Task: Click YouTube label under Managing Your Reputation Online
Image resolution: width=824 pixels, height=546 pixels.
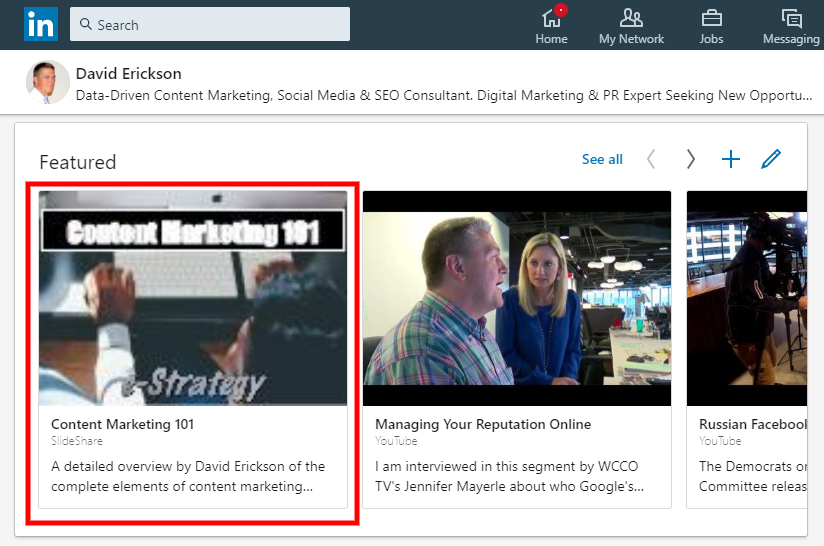Action: [x=396, y=441]
